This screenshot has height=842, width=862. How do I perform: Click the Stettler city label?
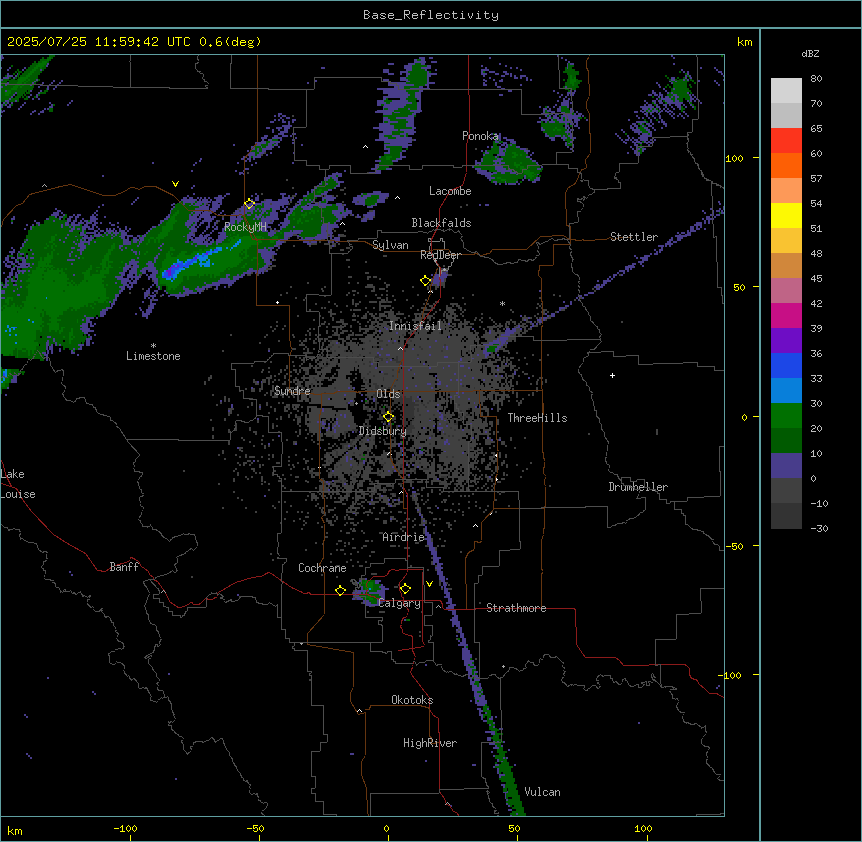tap(634, 237)
